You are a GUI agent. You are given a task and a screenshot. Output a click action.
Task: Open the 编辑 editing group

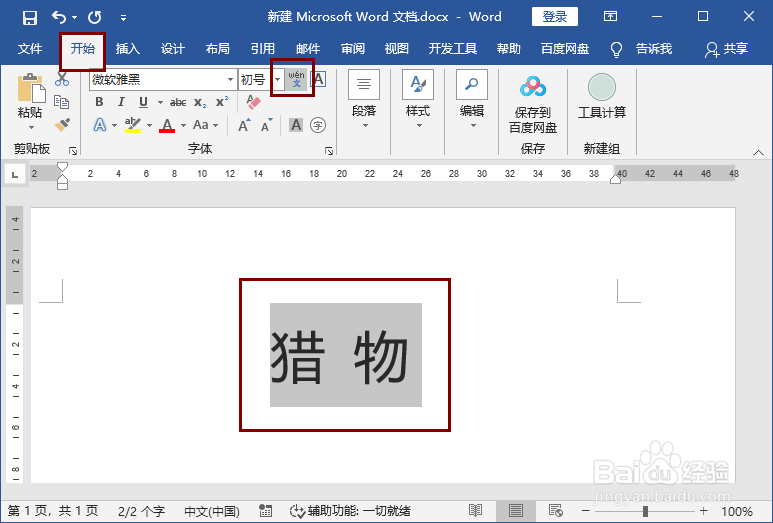[472, 101]
